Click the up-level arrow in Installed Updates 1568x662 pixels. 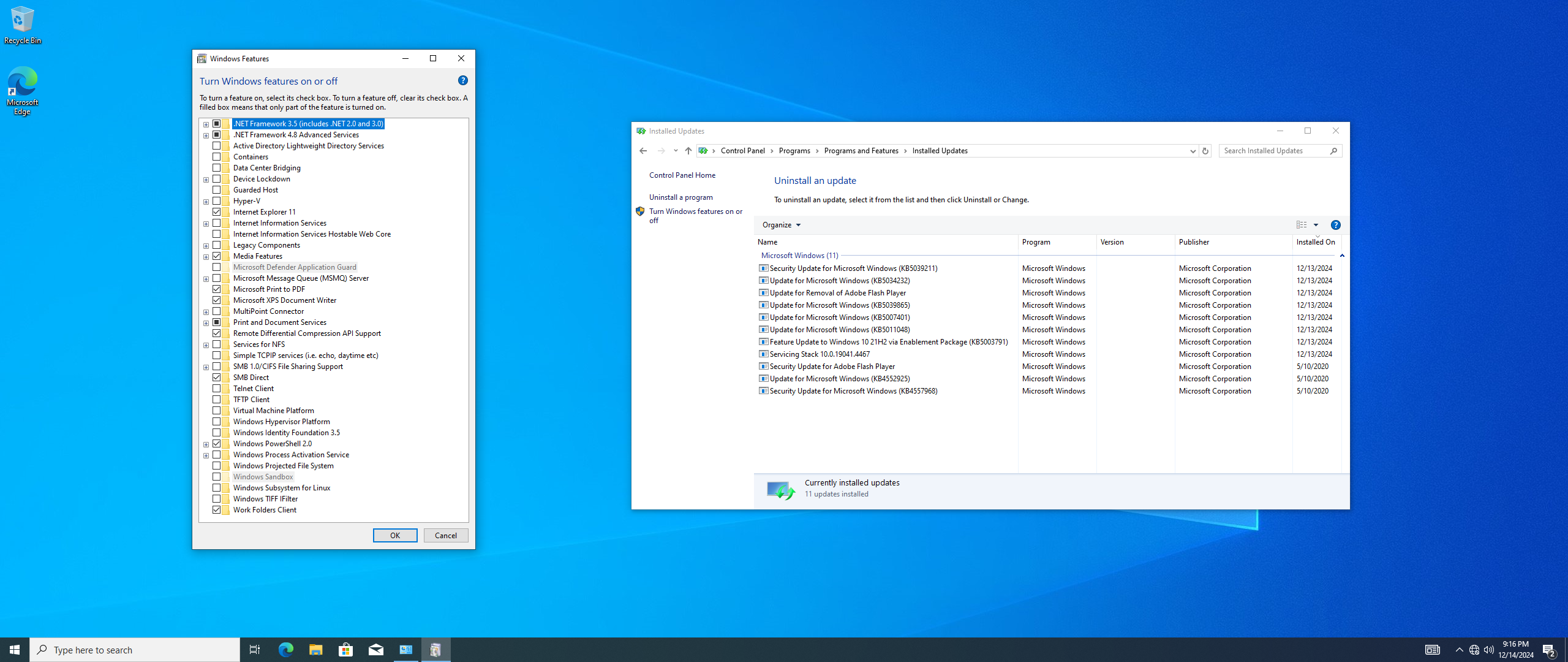pos(688,151)
